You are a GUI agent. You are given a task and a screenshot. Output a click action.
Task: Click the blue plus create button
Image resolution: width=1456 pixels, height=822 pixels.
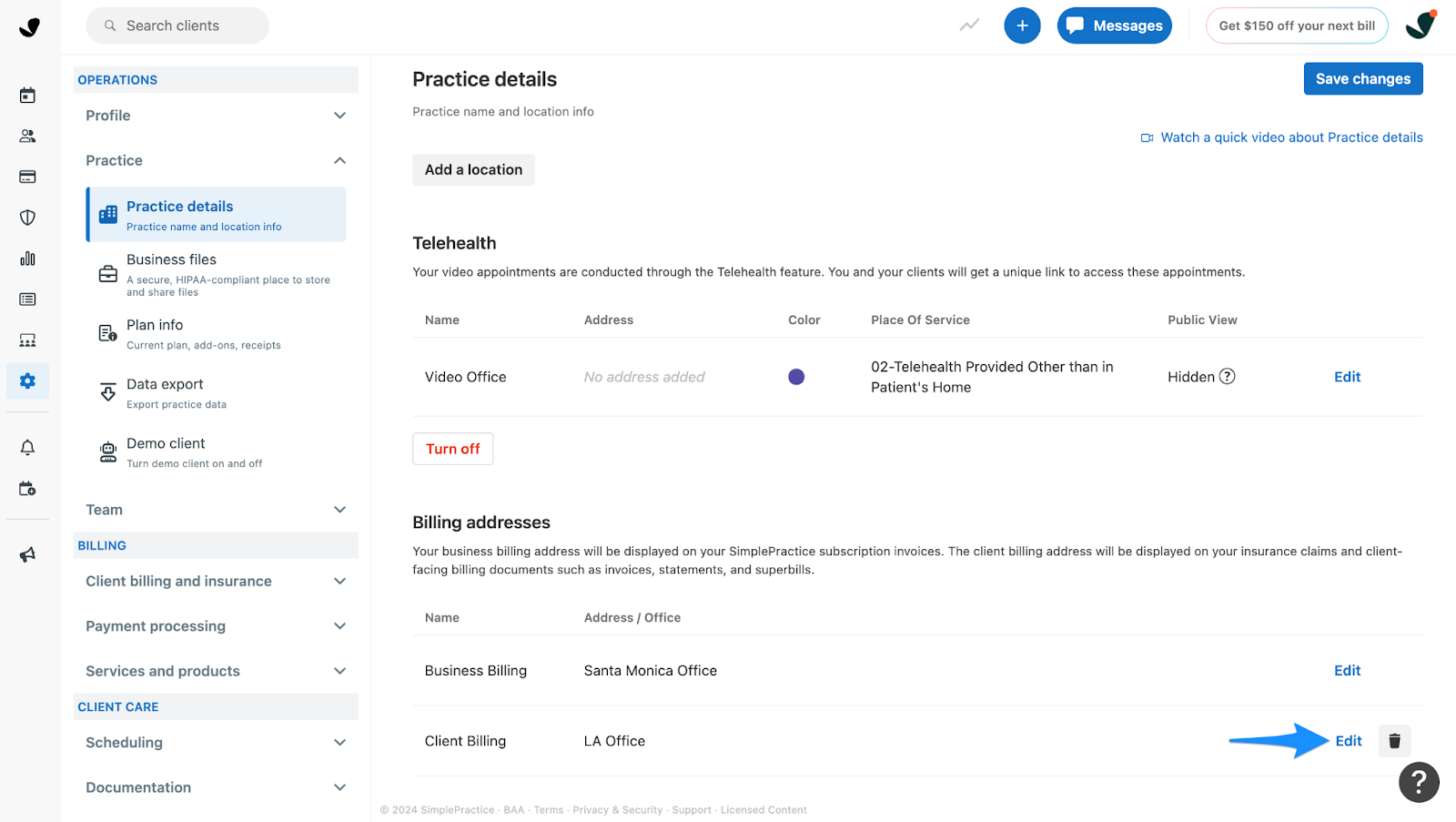(x=1022, y=25)
